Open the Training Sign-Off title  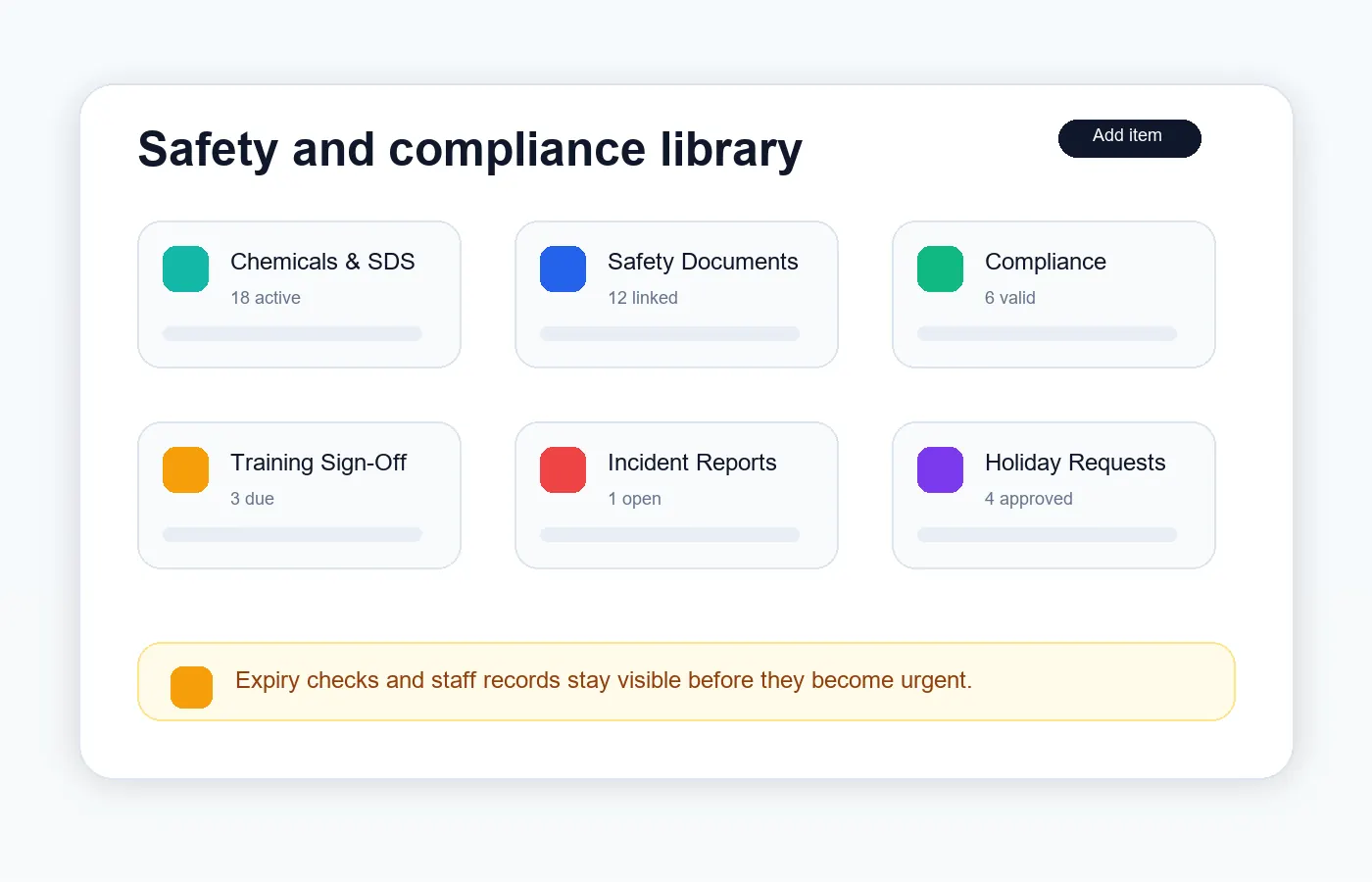point(318,463)
